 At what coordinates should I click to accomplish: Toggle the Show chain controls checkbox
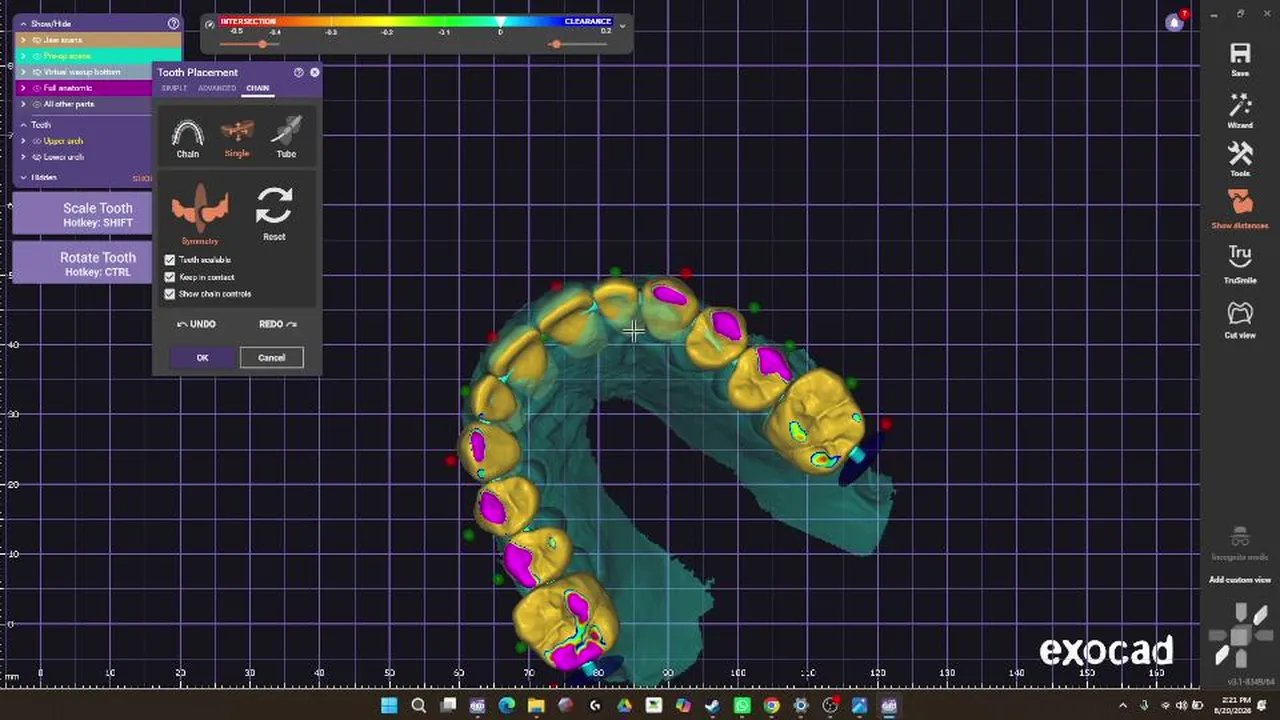click(x=170, y=294)
